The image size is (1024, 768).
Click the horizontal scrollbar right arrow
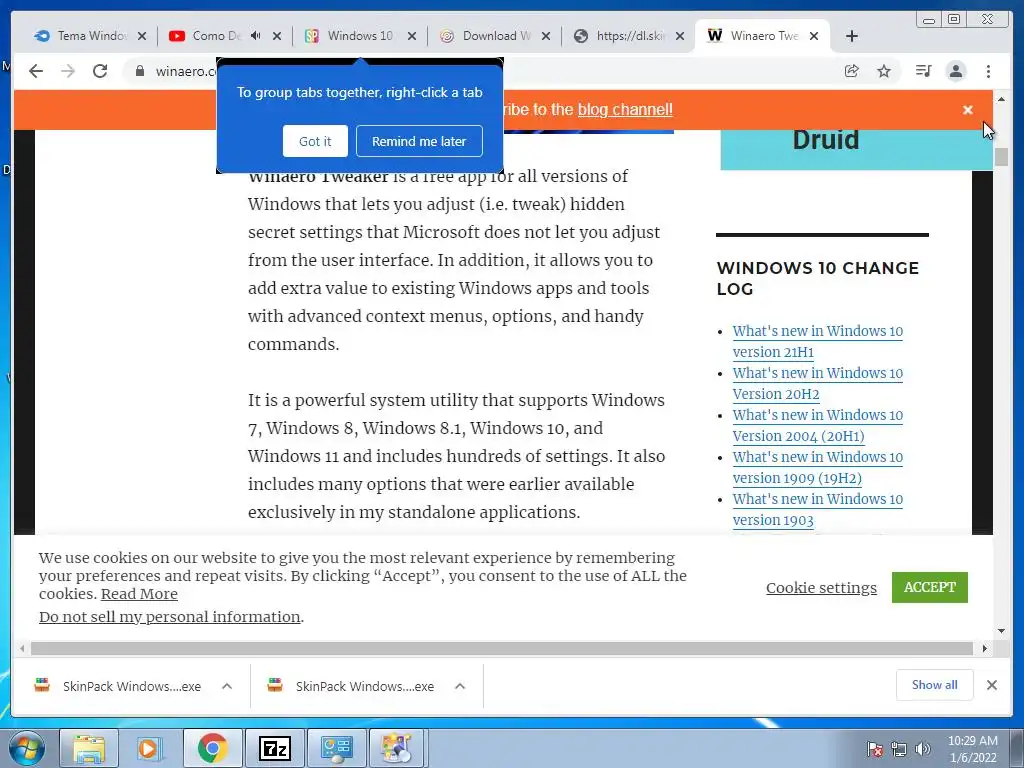(x=985, y=648)
